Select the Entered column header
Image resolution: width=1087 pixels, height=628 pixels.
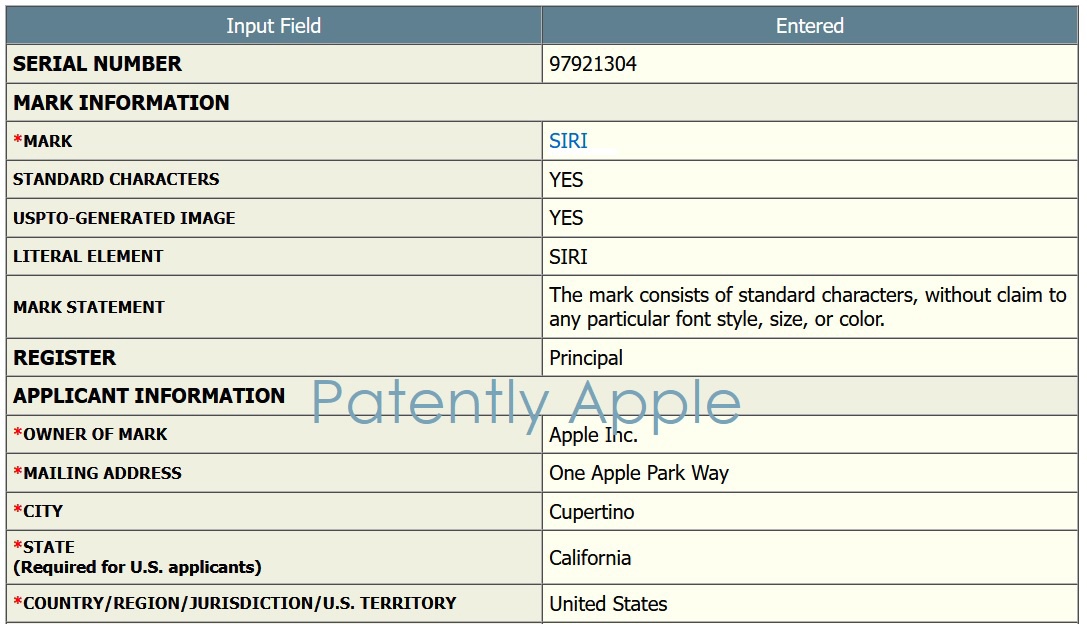click(809, 26)
